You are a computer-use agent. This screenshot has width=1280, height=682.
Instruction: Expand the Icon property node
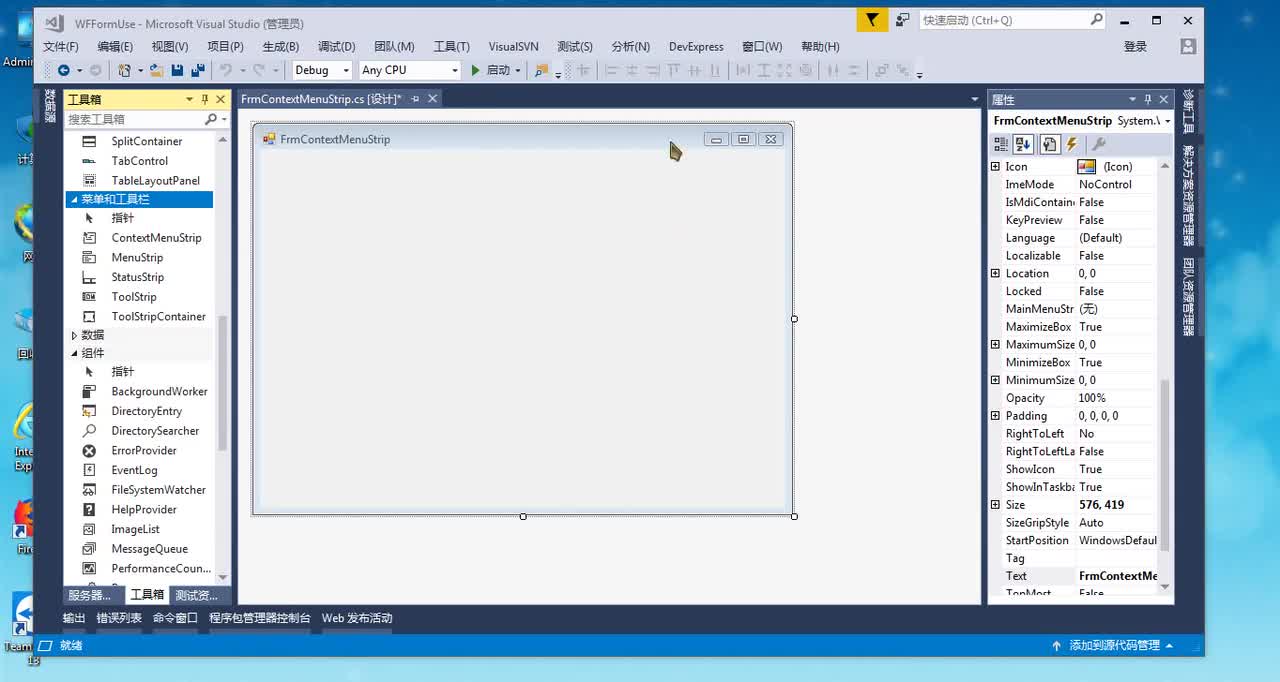point(995,167)
